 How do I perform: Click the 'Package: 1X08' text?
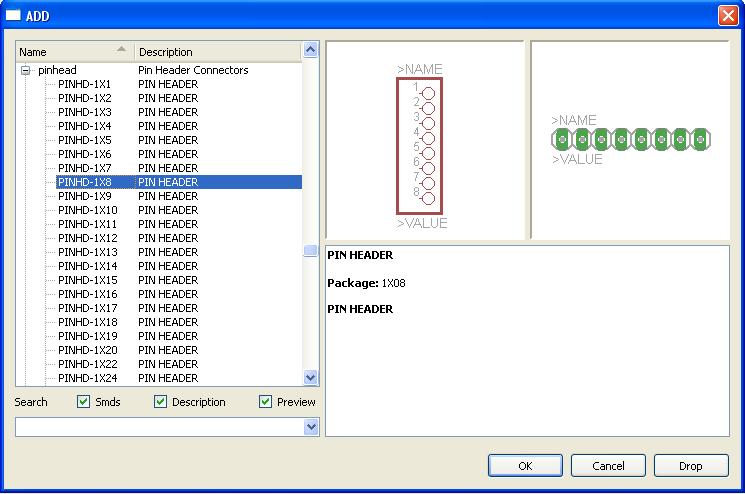[x=366, y=283]
